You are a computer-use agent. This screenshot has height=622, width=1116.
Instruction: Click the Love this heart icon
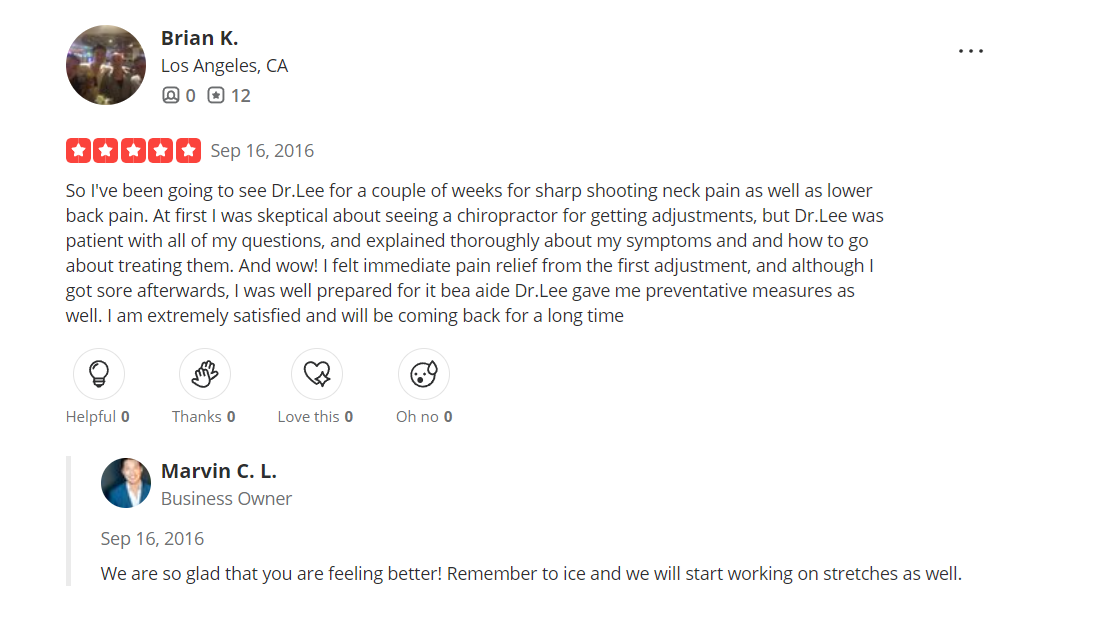[316, 374]
